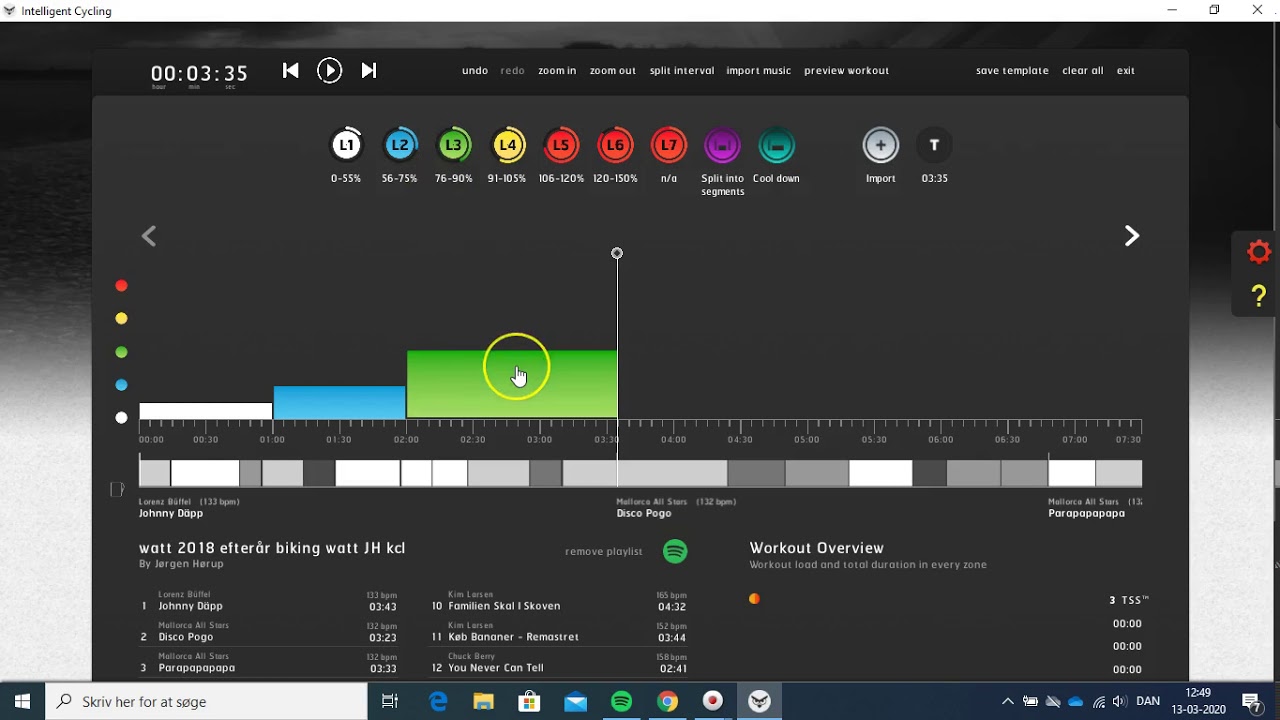Open help question mark icon
Viewport: 1280px width, 720px height.
point(1259,296)
